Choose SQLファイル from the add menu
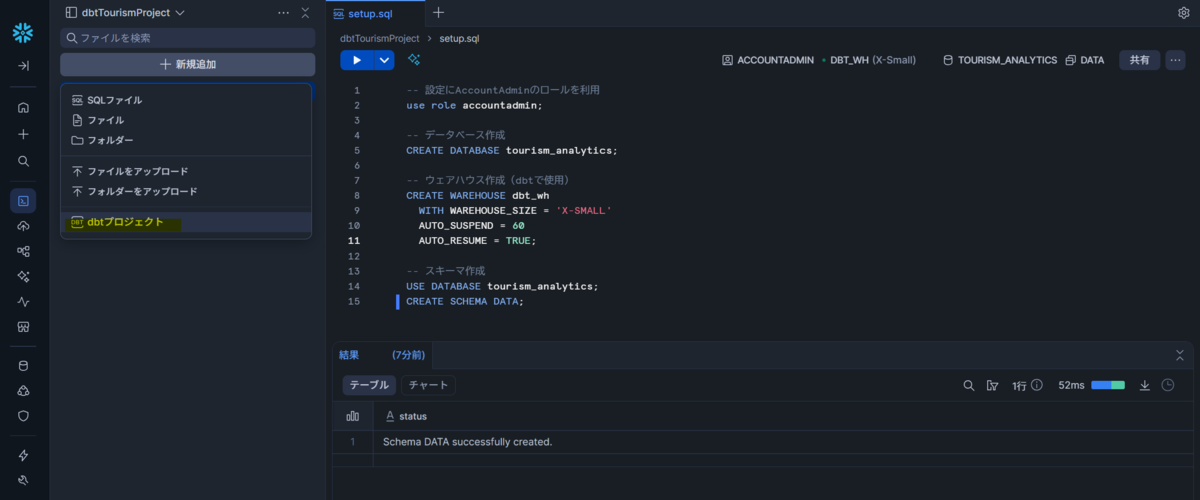Screen dimensions: 1200x500 [x=186, y=100]
